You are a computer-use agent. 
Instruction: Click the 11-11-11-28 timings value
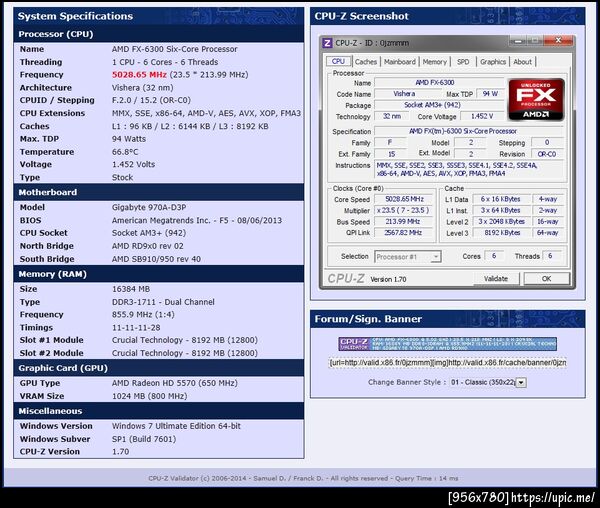pos(136,328)
